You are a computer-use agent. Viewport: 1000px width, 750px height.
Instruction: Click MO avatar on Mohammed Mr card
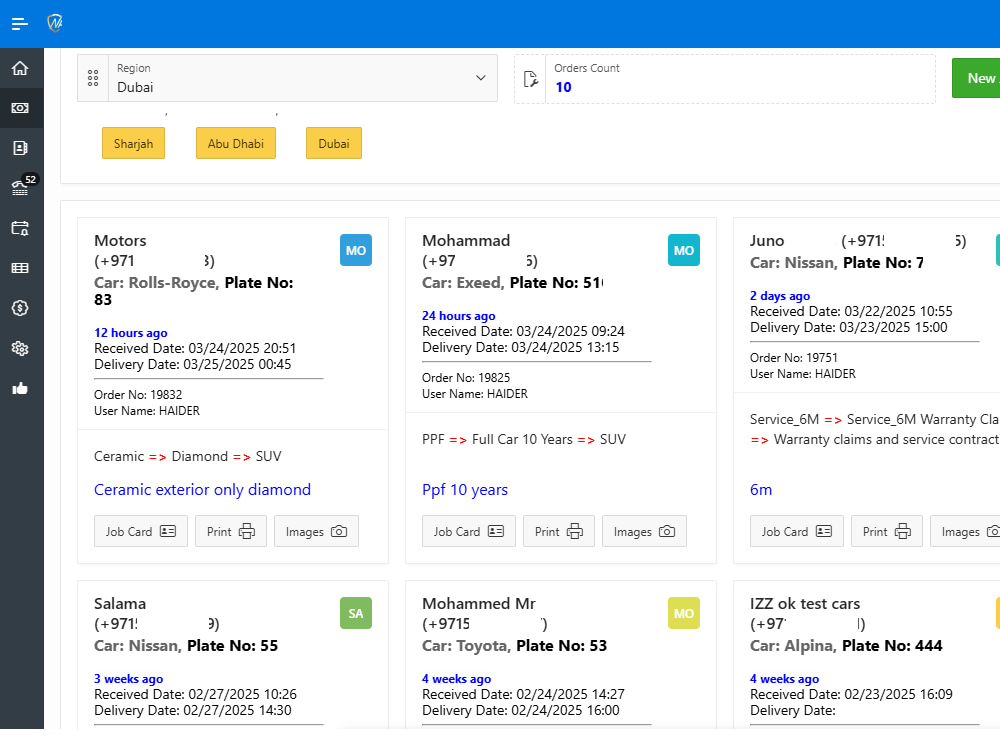click(684, 614)
